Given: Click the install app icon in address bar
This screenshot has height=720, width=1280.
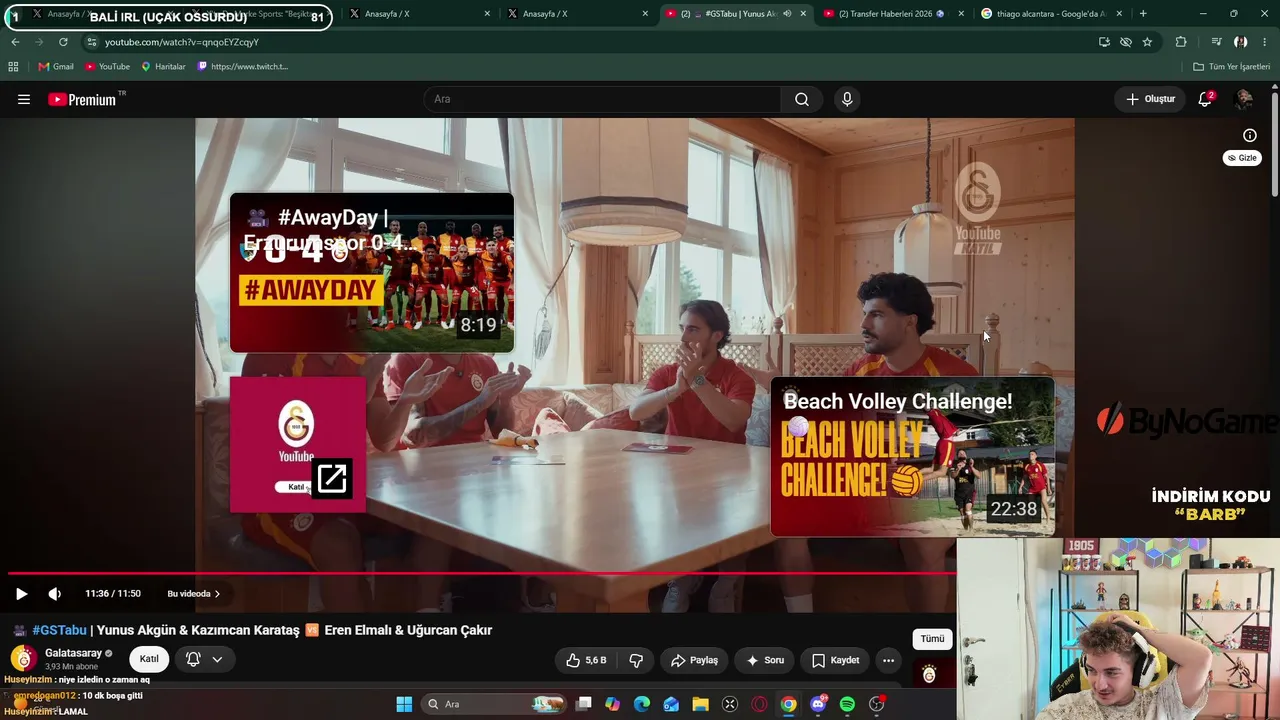Looking at the screenshot, I should [1104, 42].
